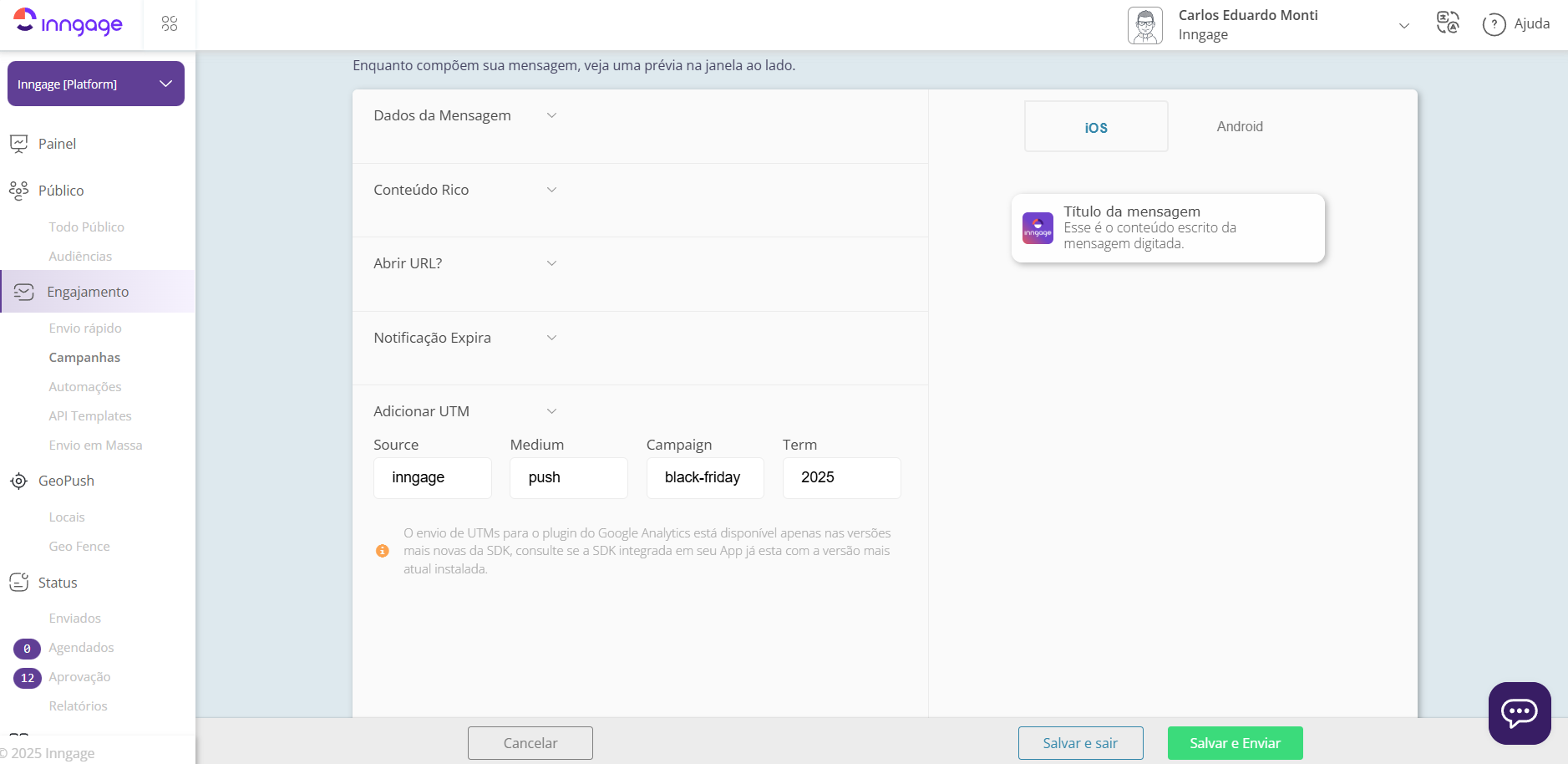Expand the Dados da Mensagem section

(x=551, y=115)
